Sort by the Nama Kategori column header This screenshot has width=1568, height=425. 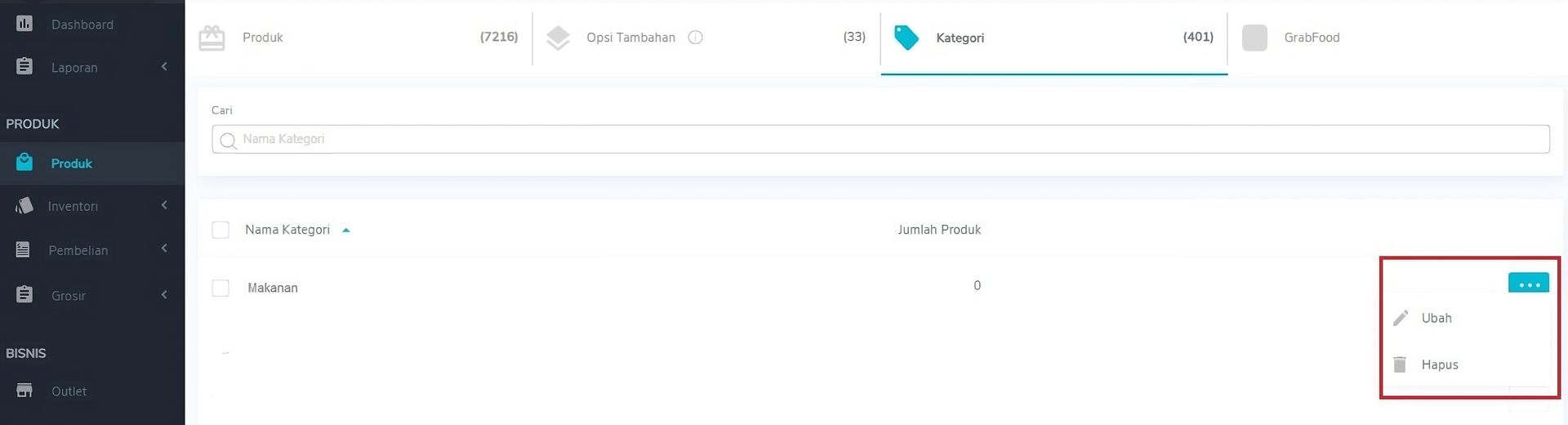287,230
